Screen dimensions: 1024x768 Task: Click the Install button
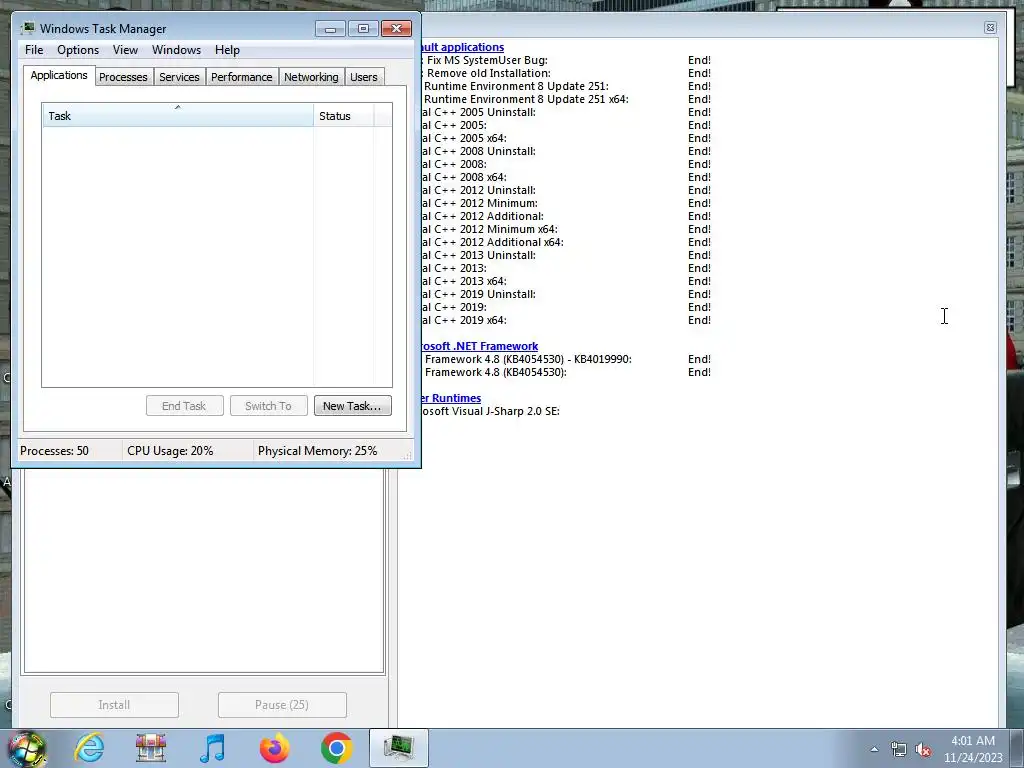point(114,705)
